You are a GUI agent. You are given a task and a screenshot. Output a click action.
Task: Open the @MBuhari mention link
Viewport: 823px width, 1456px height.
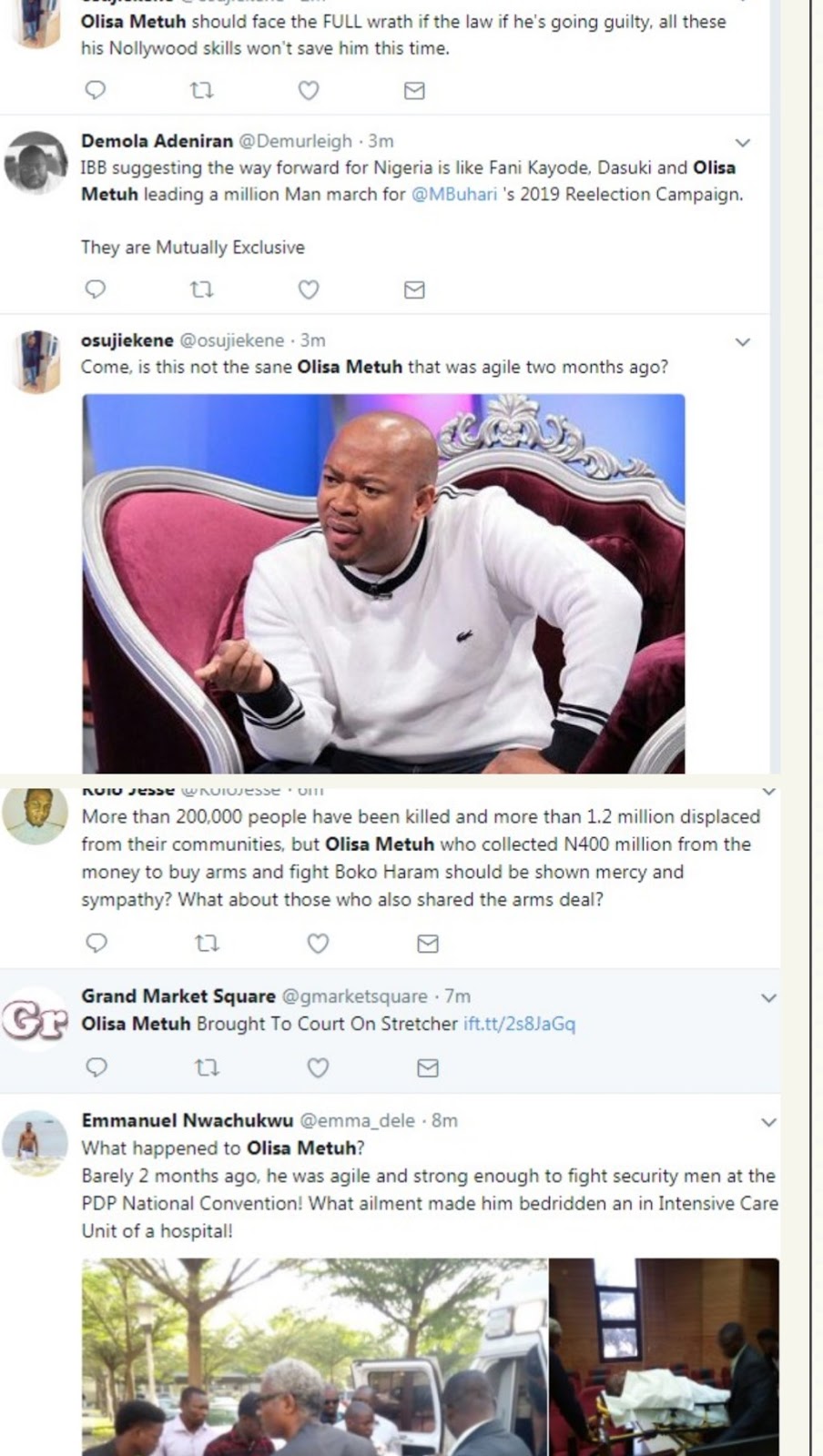[x=454, y=194]
